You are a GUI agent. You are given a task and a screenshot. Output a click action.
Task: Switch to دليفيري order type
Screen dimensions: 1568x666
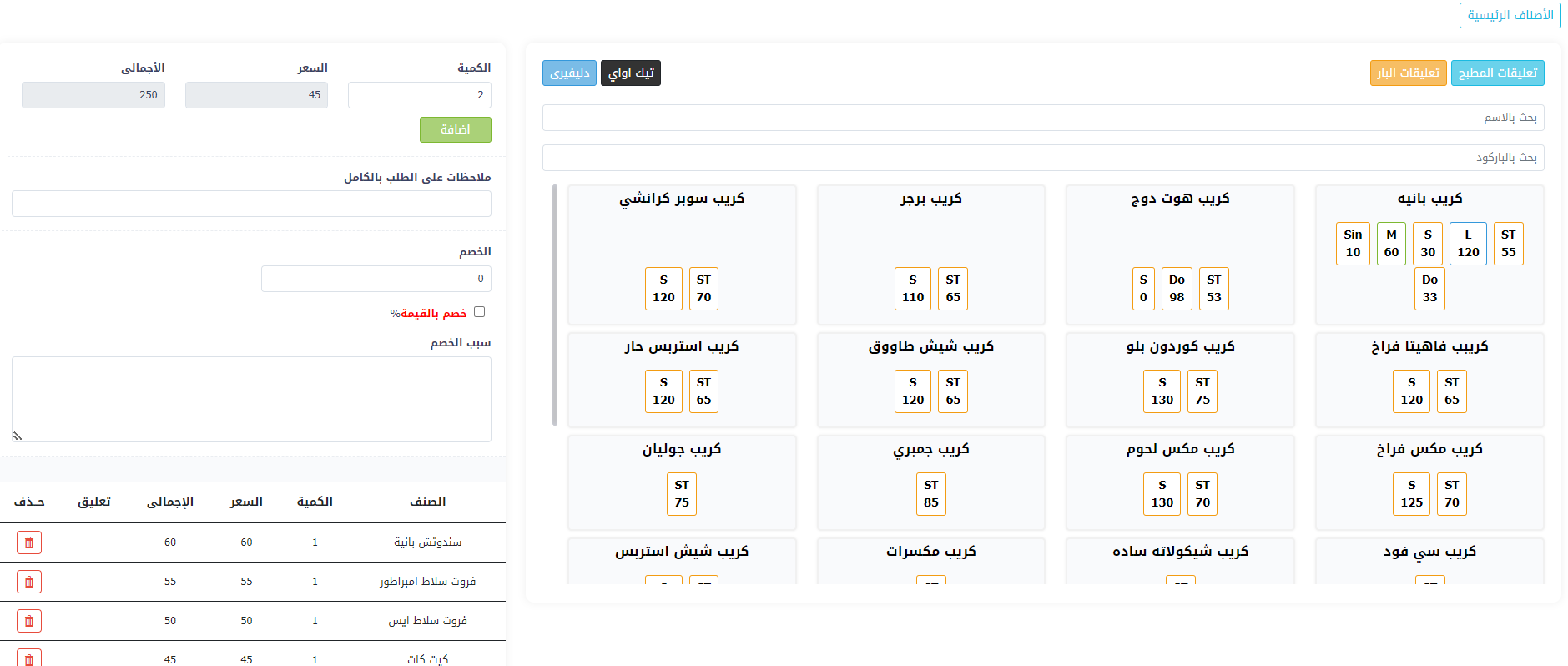569,73
